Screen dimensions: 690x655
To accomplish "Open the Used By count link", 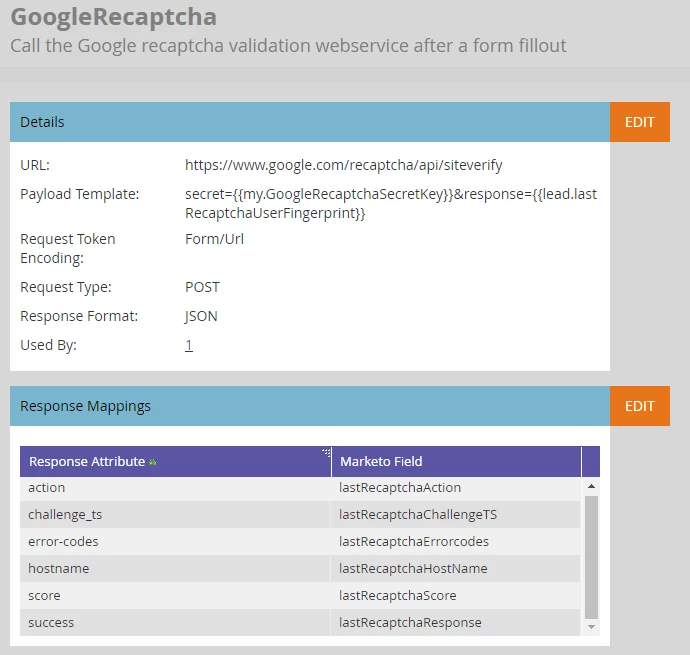I will pyautogui.click(x=189, y=345).
